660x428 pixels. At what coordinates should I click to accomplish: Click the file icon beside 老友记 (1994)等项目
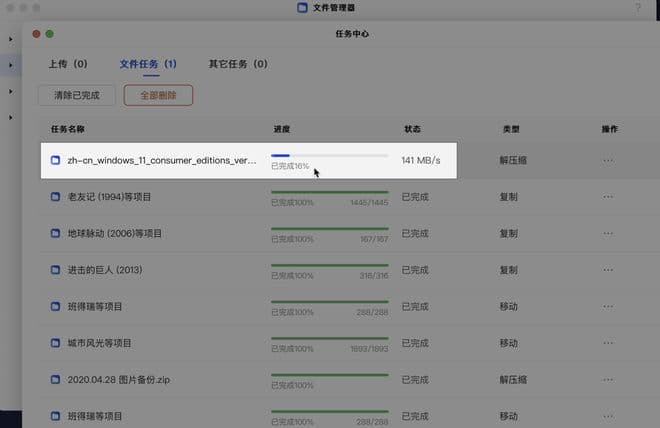coord(56,197)
